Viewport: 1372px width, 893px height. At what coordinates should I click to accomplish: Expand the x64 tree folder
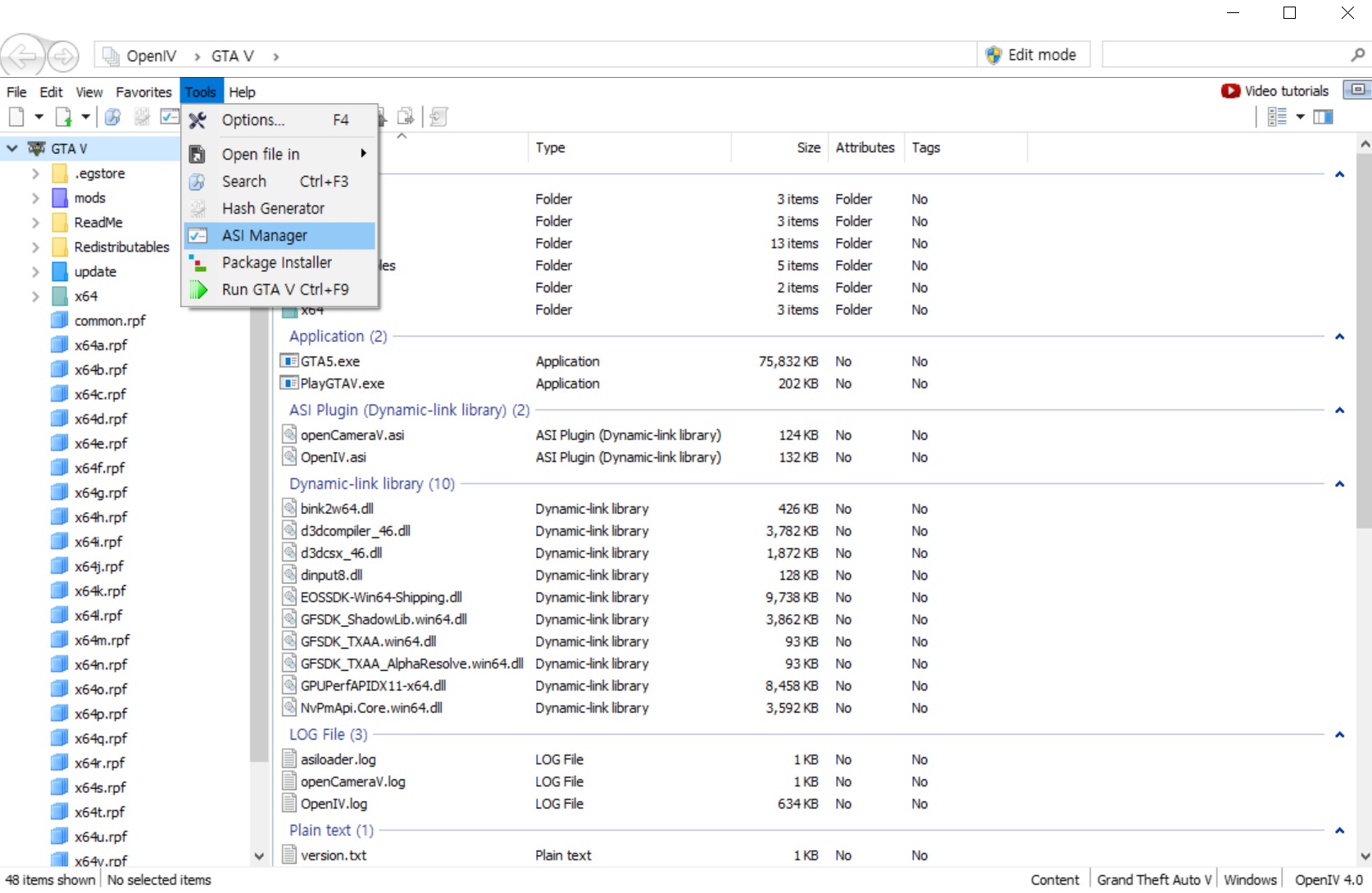pos(35,297)
